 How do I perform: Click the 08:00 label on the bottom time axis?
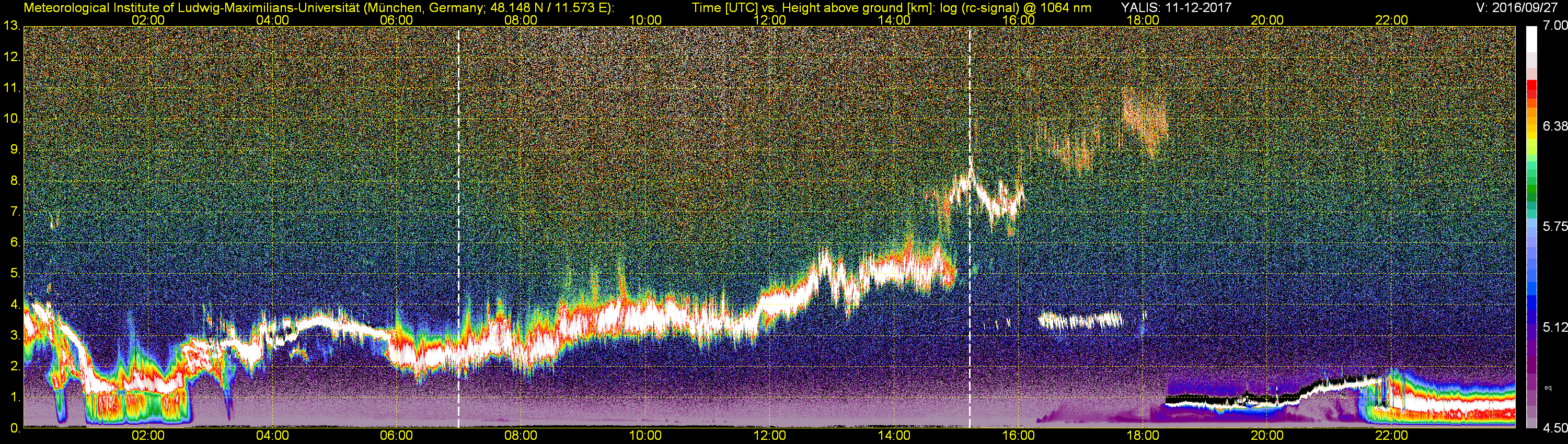tap(521, 436)
